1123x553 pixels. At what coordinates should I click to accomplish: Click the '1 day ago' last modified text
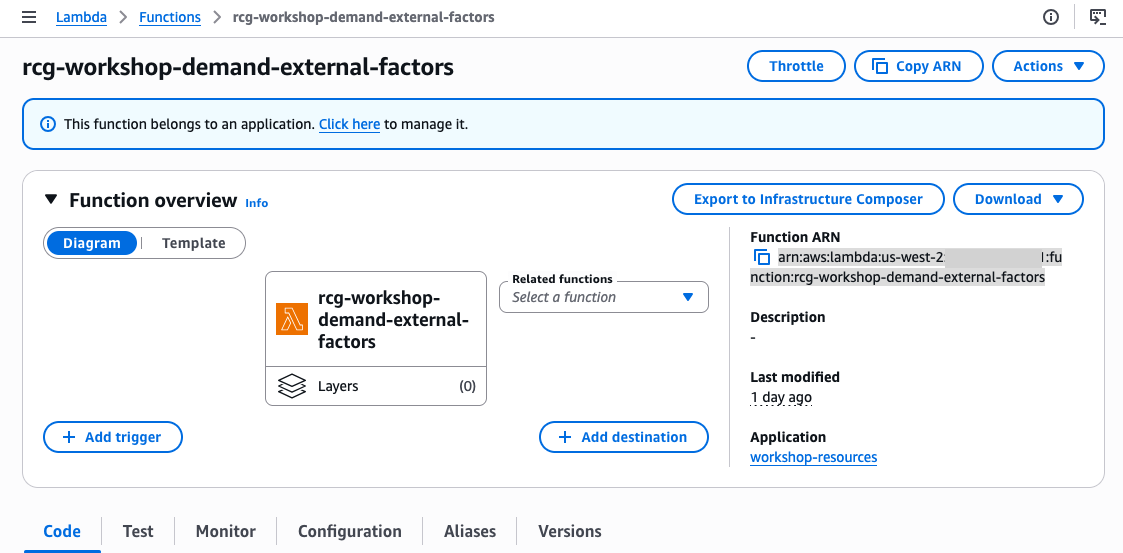(781, 398)
